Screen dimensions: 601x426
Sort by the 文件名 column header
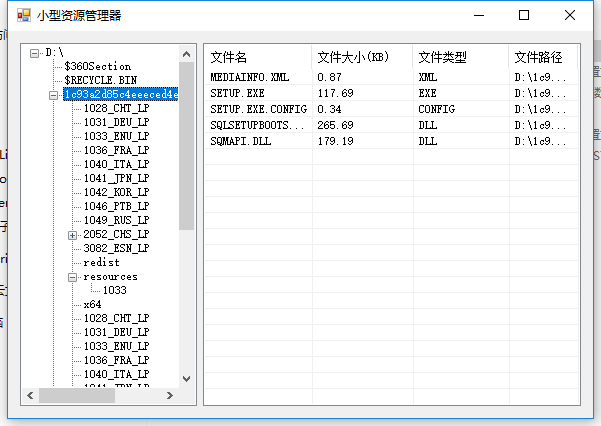tap(258, 58)
